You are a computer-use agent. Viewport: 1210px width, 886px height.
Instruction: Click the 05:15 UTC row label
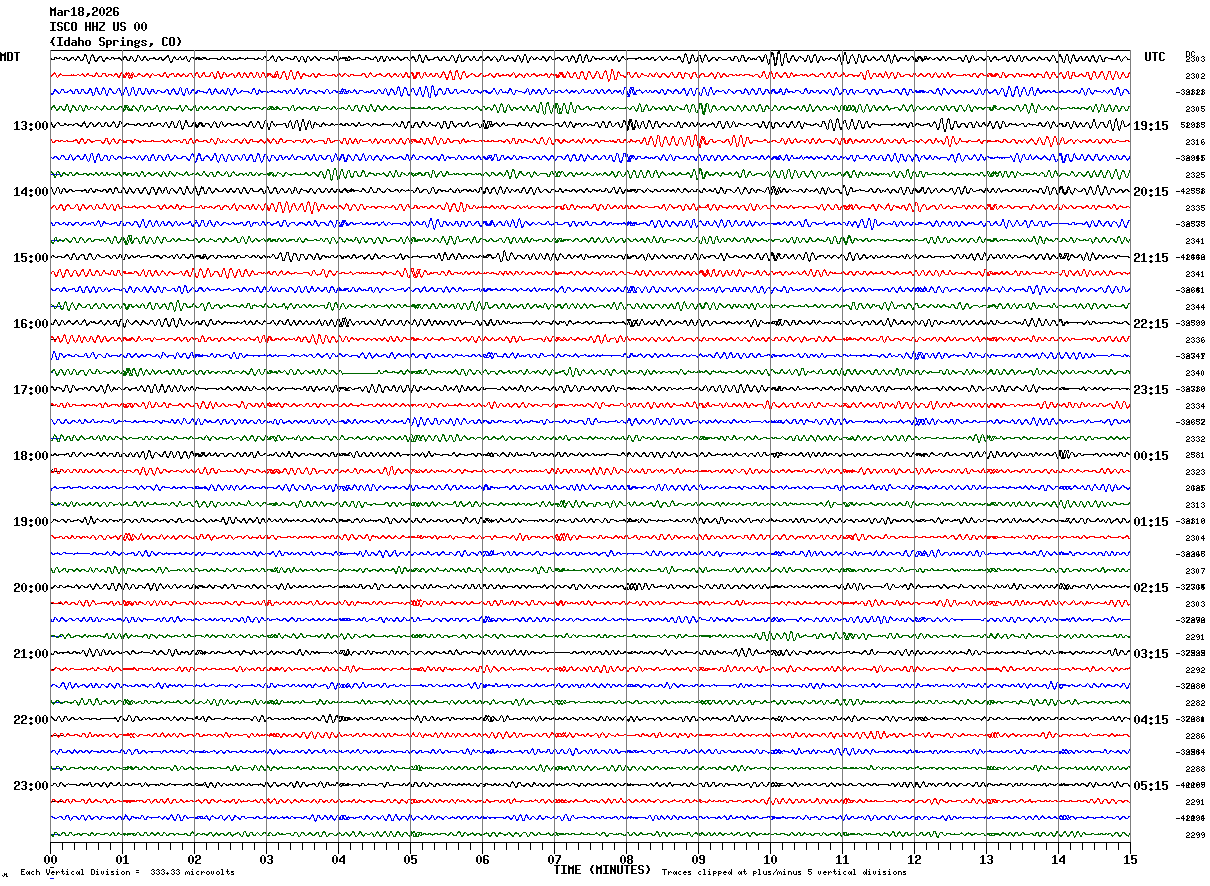tap(1150, 786)
